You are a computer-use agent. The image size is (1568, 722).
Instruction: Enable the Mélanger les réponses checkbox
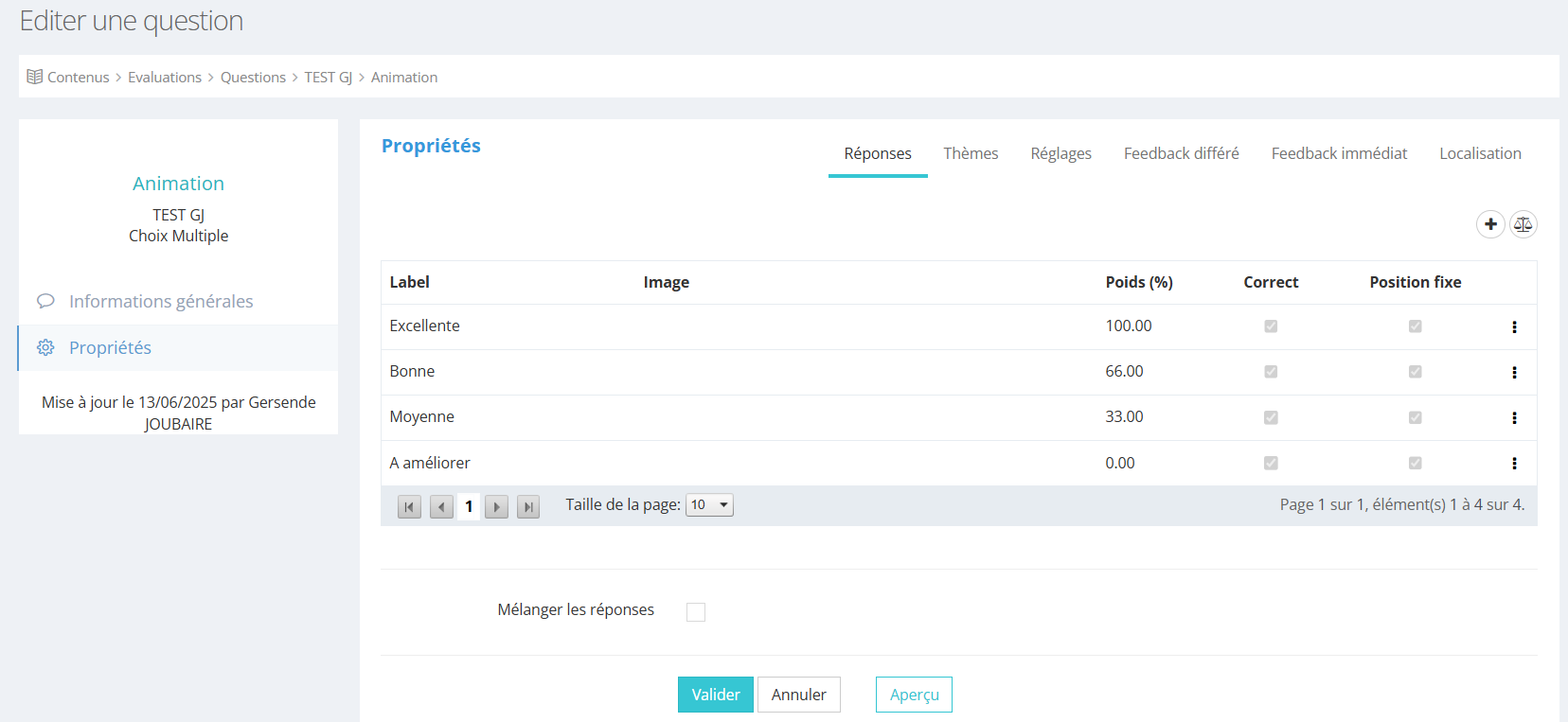[x=696, y=612]
